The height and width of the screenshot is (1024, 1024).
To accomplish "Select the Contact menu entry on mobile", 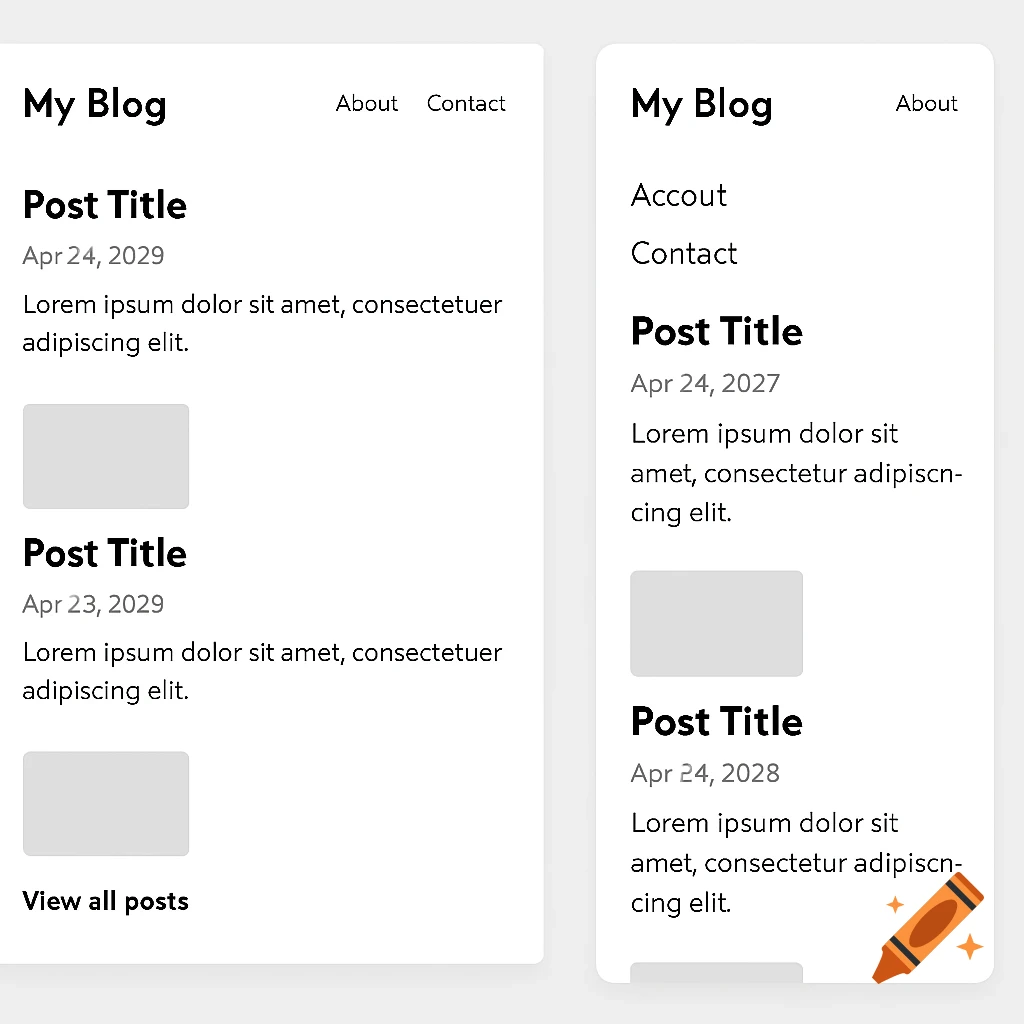I will pos(684,253).
